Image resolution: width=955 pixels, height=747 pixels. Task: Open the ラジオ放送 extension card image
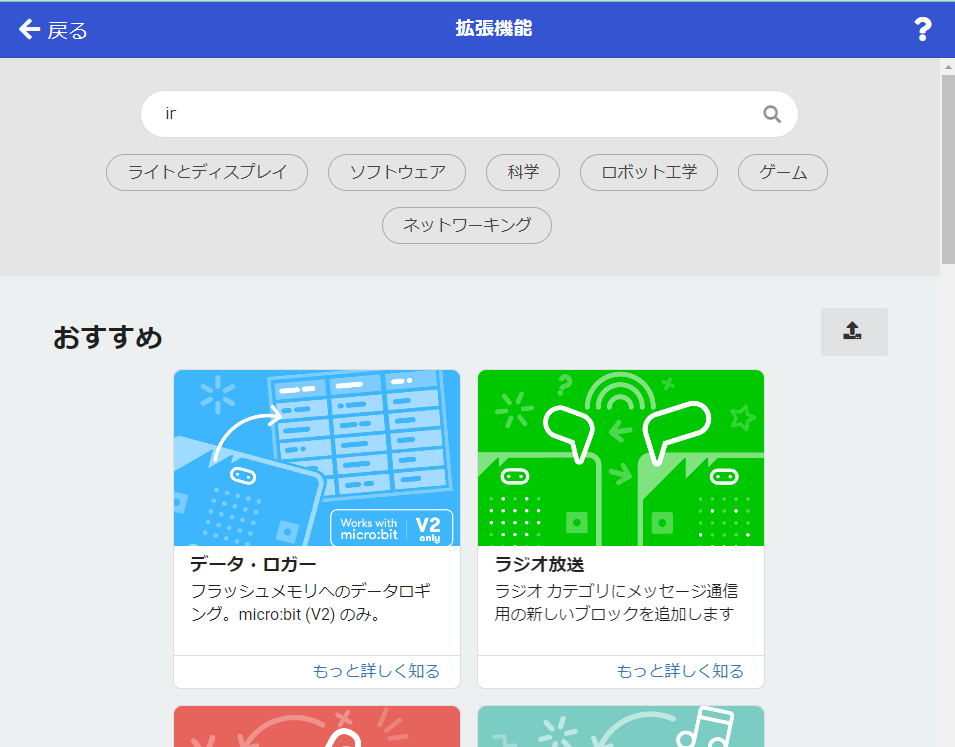click(621, 458)
